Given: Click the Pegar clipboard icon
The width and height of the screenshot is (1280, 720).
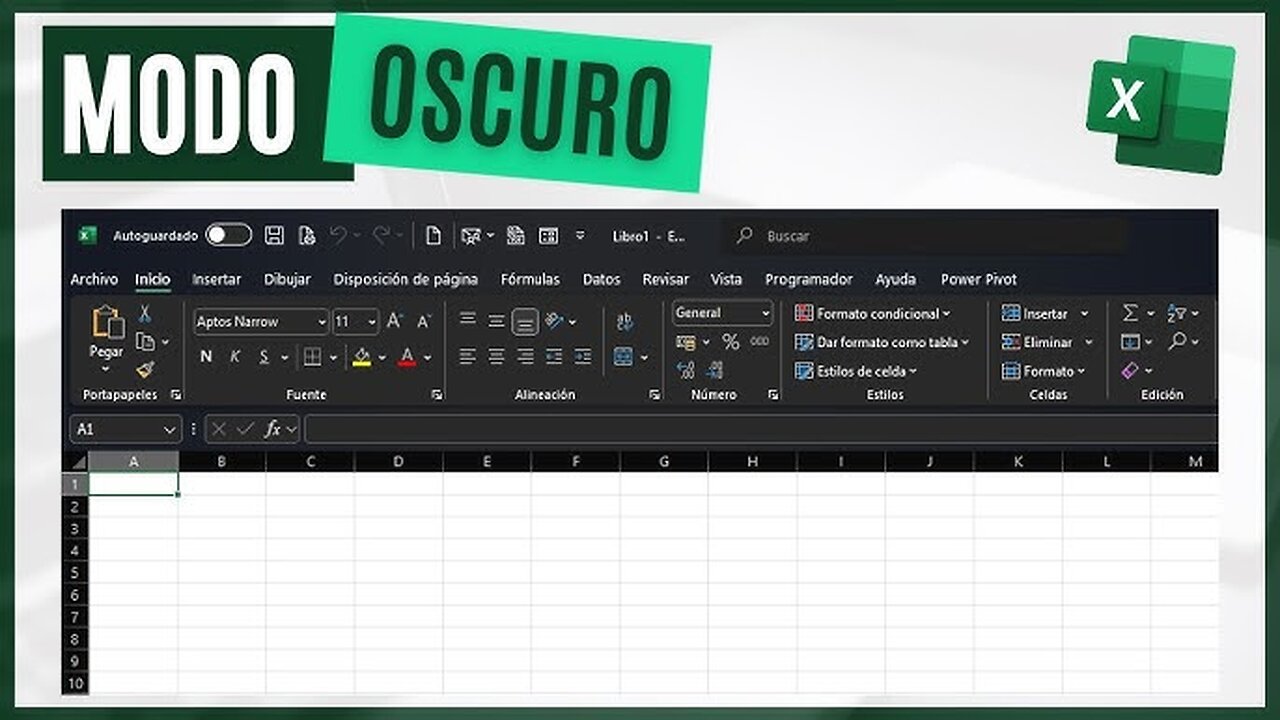Looking at the screenshot, I should pyautogui.click(x=107, y=322).
